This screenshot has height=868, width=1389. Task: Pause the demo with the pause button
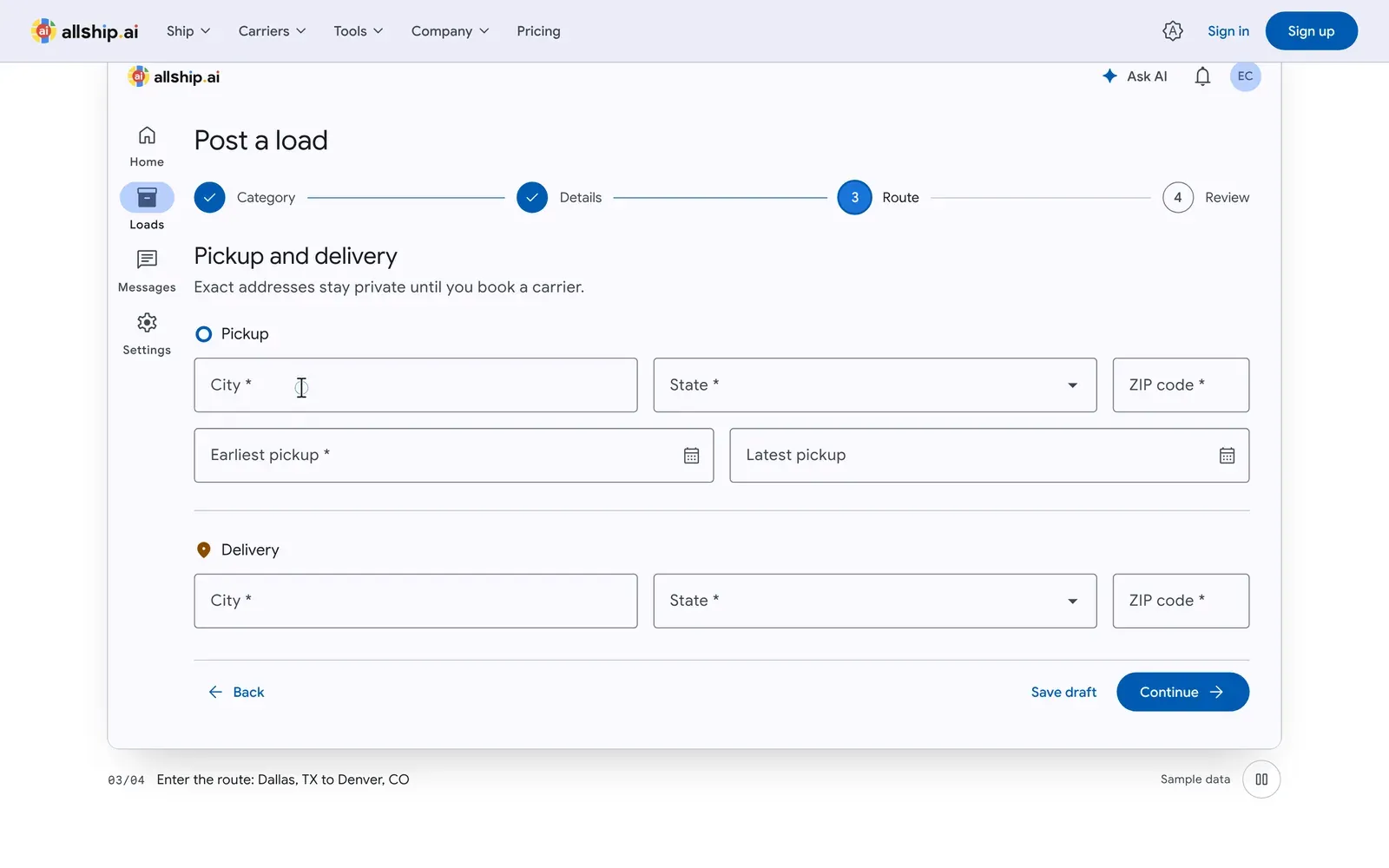tap(1261, 779)
